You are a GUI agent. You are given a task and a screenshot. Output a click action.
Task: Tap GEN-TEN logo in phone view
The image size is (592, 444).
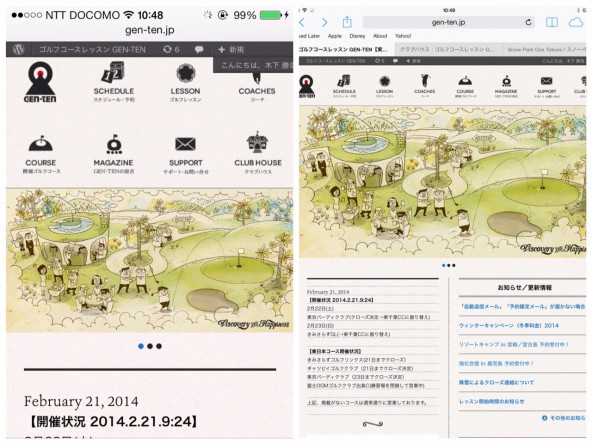tap(40, 82)
